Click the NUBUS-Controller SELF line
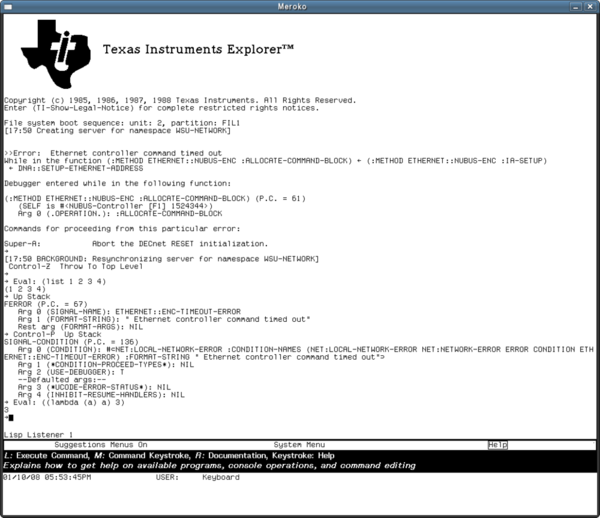This screenshot has height=518, width=600. click(115, 206)
